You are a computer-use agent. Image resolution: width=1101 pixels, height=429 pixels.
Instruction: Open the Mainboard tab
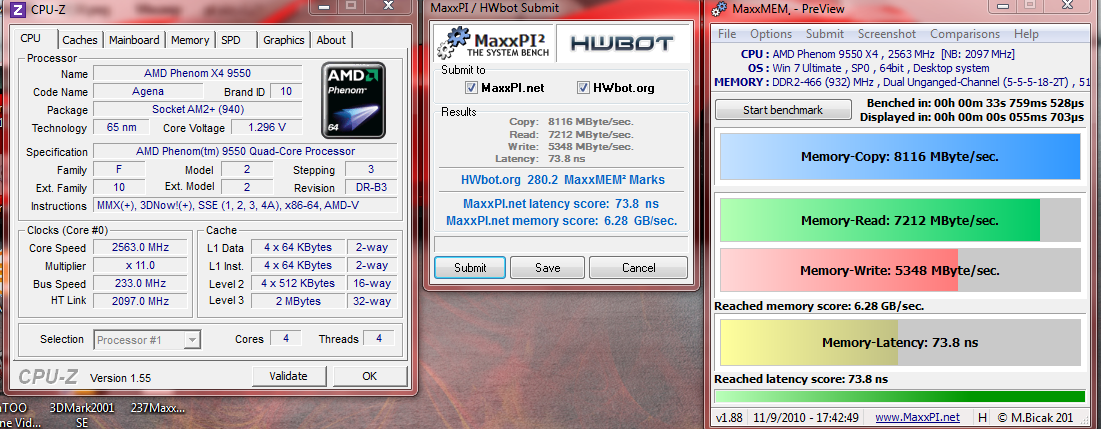[134, 40]
